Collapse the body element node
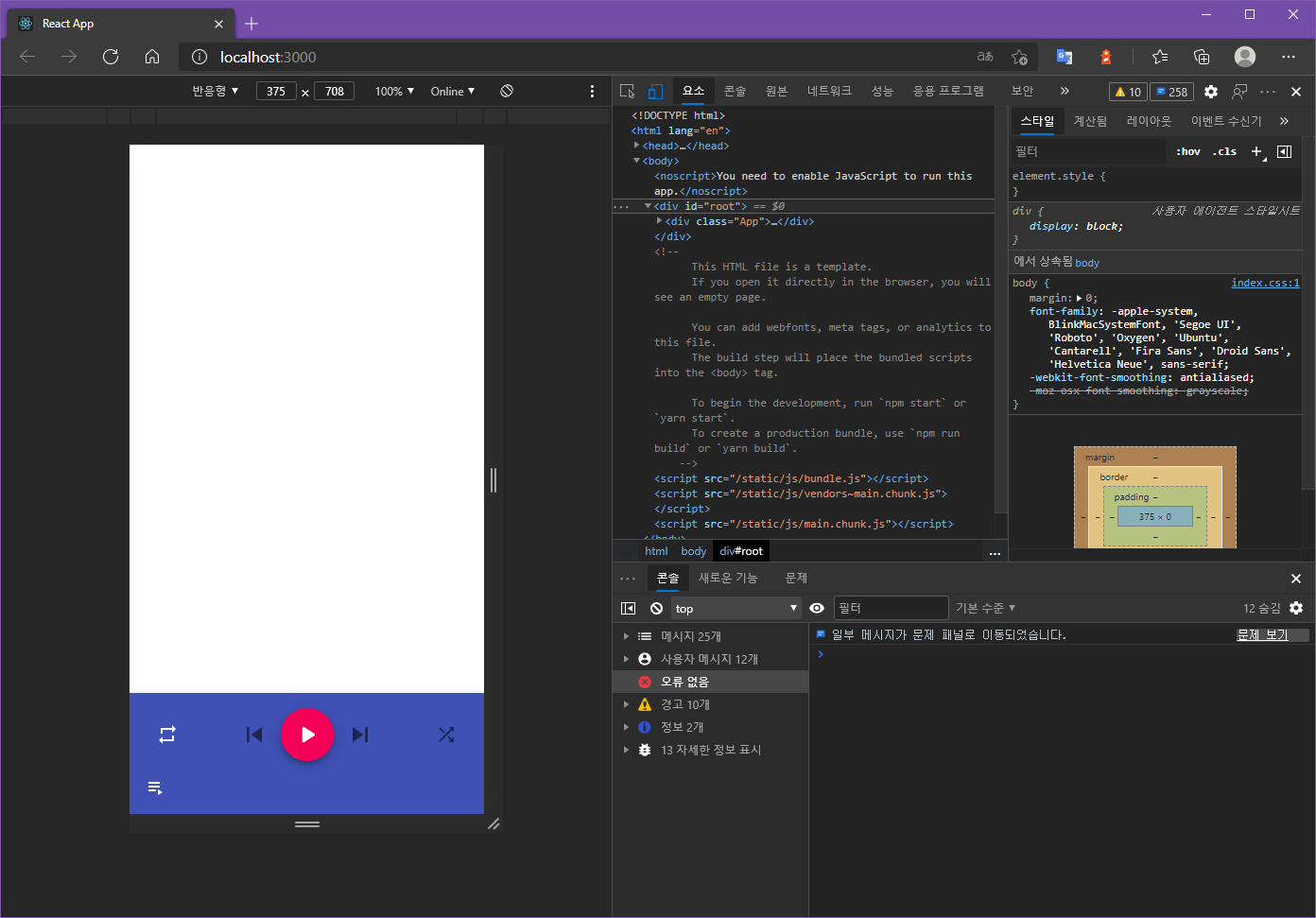 (636, 161)
